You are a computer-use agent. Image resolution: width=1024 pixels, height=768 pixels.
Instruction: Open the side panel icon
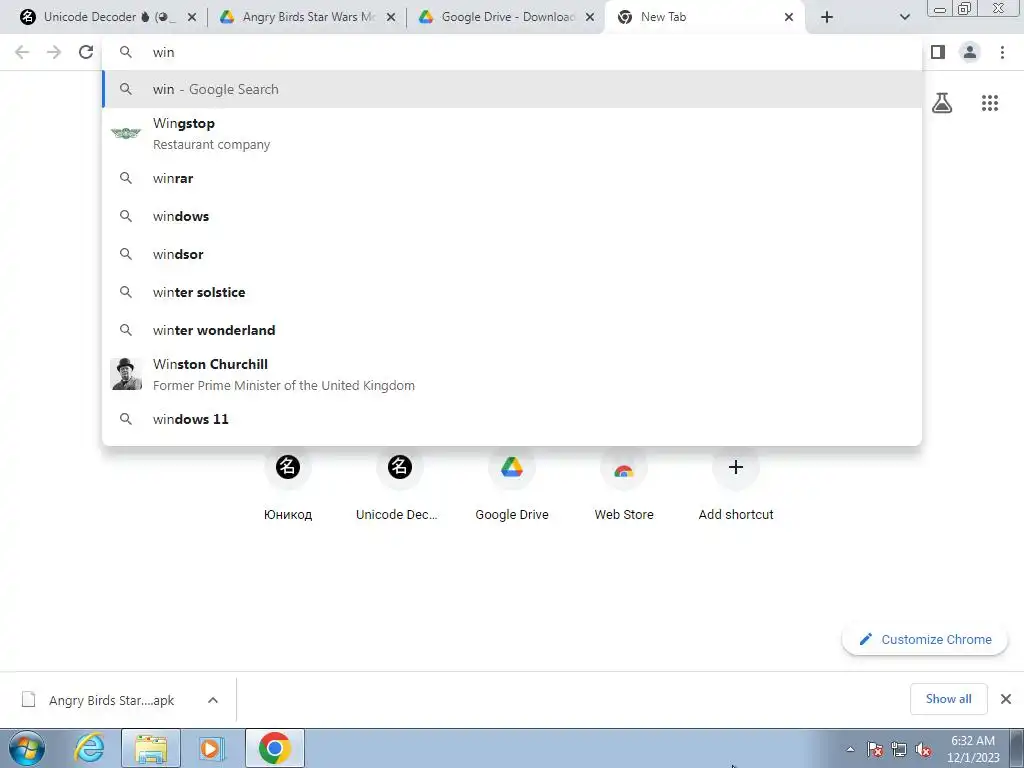click(938, 52)
